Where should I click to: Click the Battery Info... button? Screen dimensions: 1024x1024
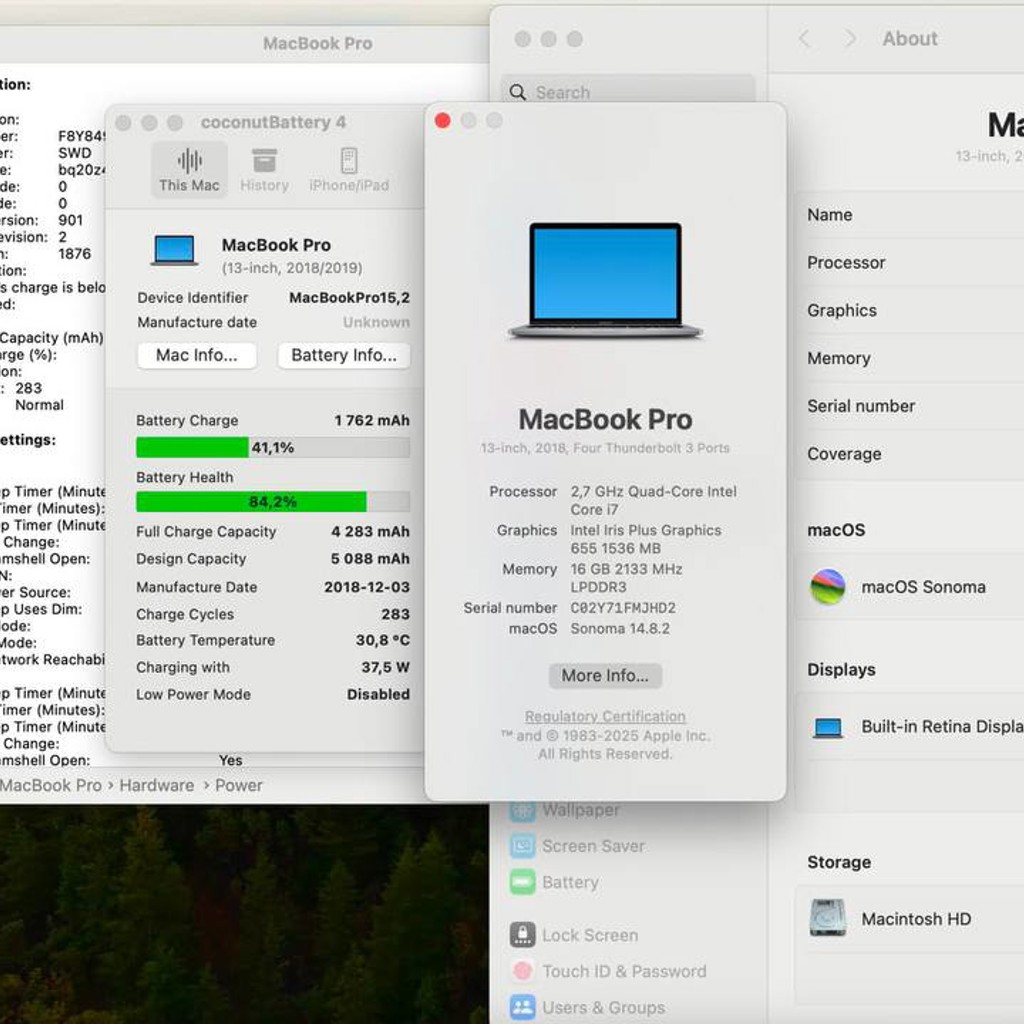click(344, 355)
